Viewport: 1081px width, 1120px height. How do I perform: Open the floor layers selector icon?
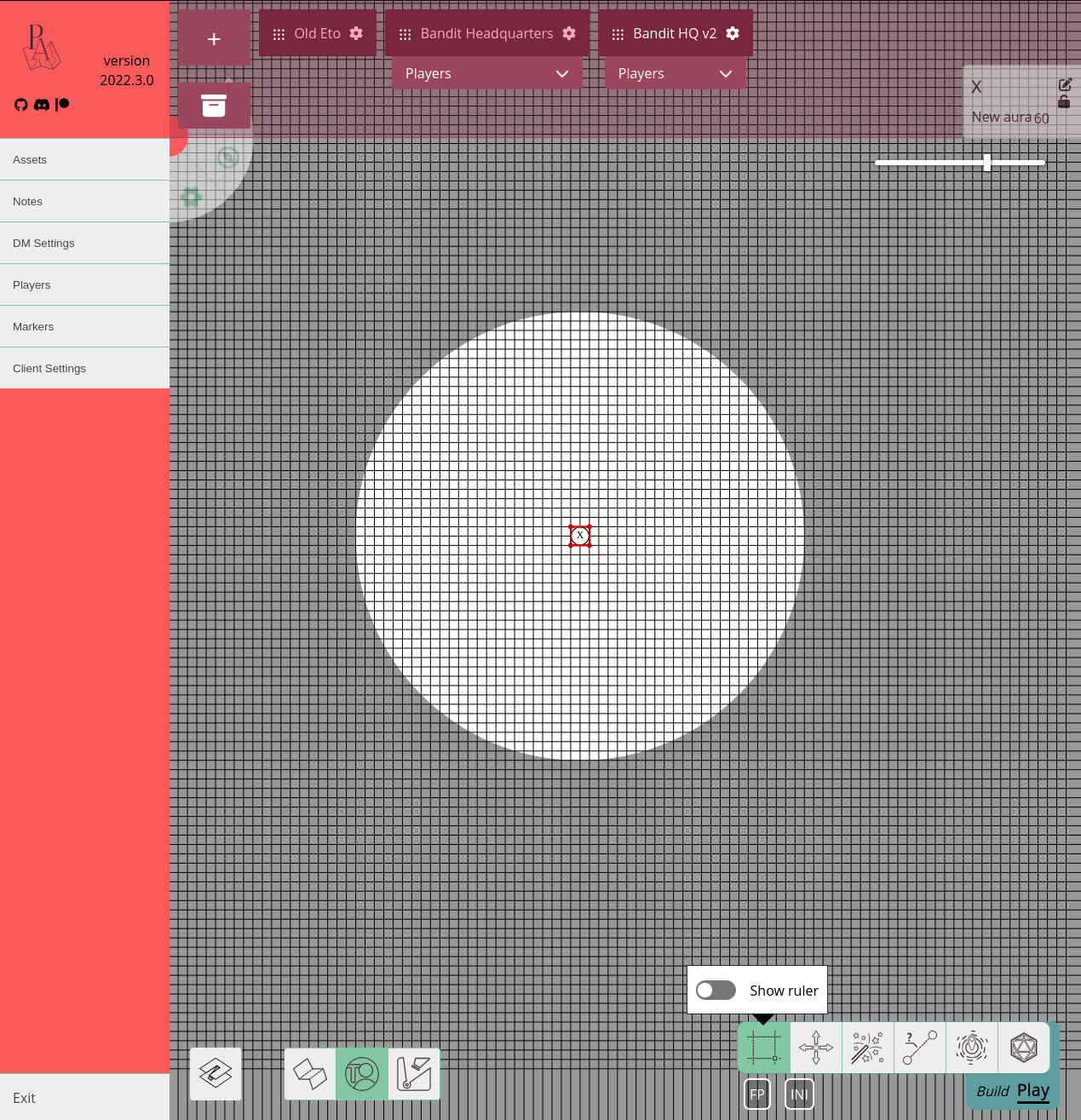tap(216, 1074)
